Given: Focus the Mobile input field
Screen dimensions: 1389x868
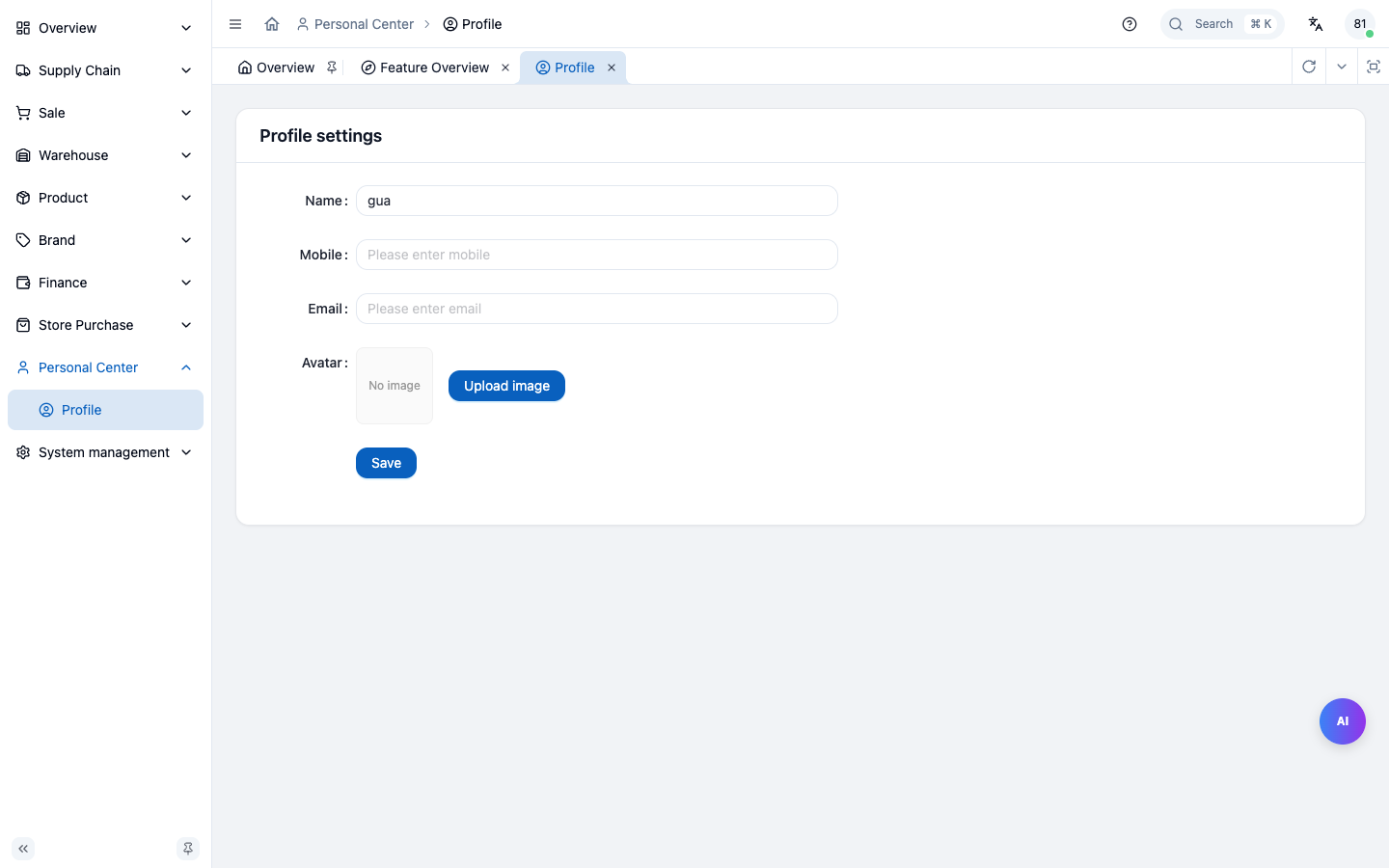Looking at the screenshot, I should (597, 255).
